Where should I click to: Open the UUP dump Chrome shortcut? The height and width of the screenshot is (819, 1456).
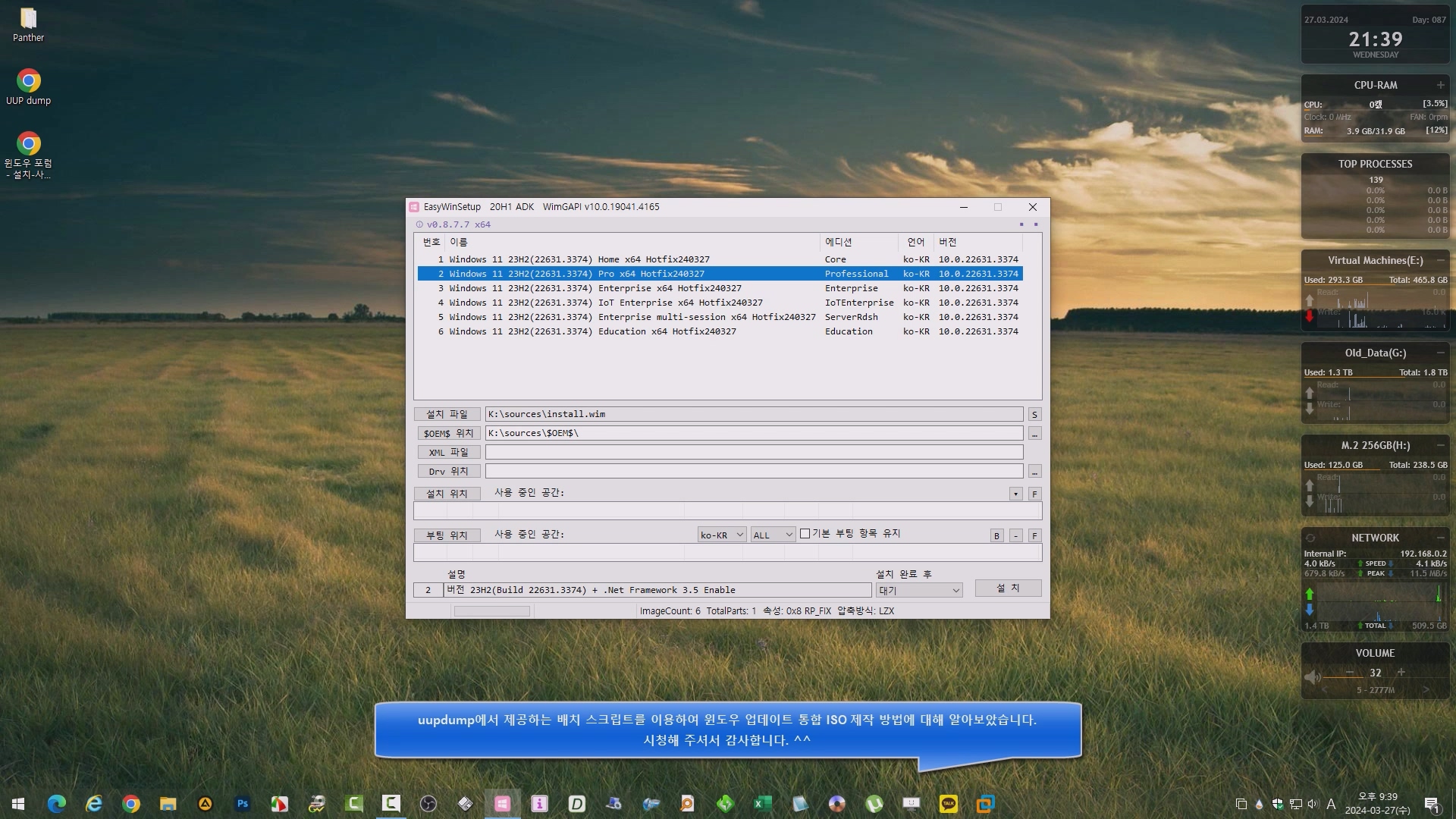tap(28, 86)
